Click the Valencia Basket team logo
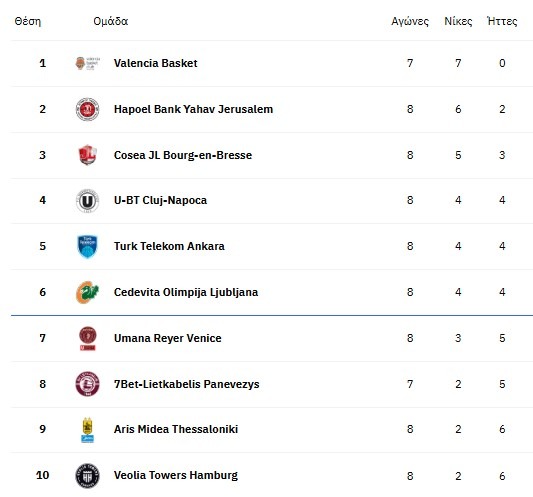The height and width of the screenshot is (497, 533). coord(87,63)
